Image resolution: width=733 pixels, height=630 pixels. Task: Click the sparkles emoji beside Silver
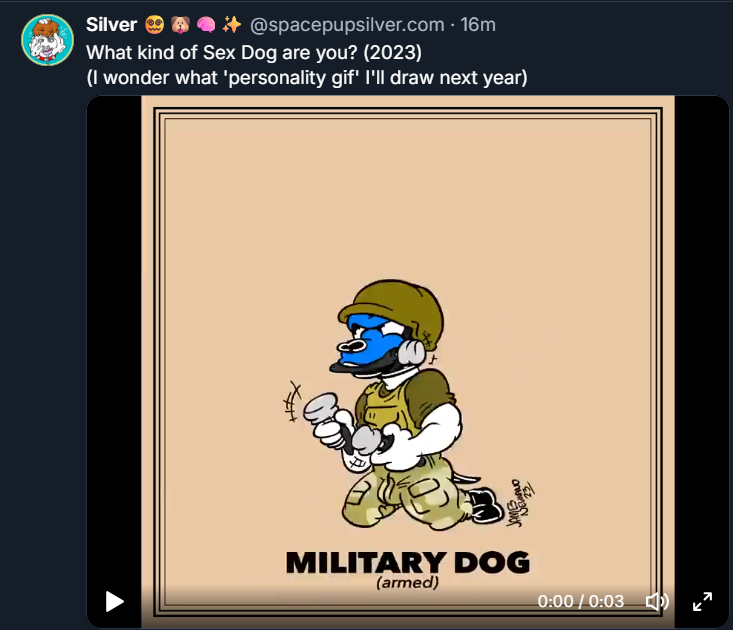[x=232, y=25]
